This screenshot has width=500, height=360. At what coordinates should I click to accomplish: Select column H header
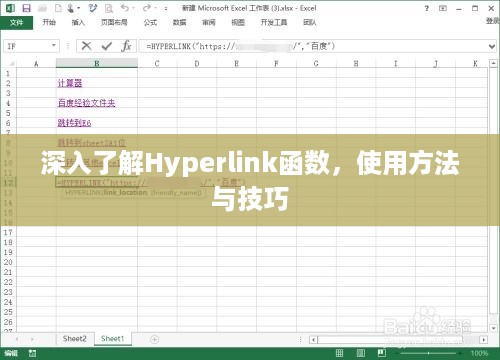click(356, 63)
